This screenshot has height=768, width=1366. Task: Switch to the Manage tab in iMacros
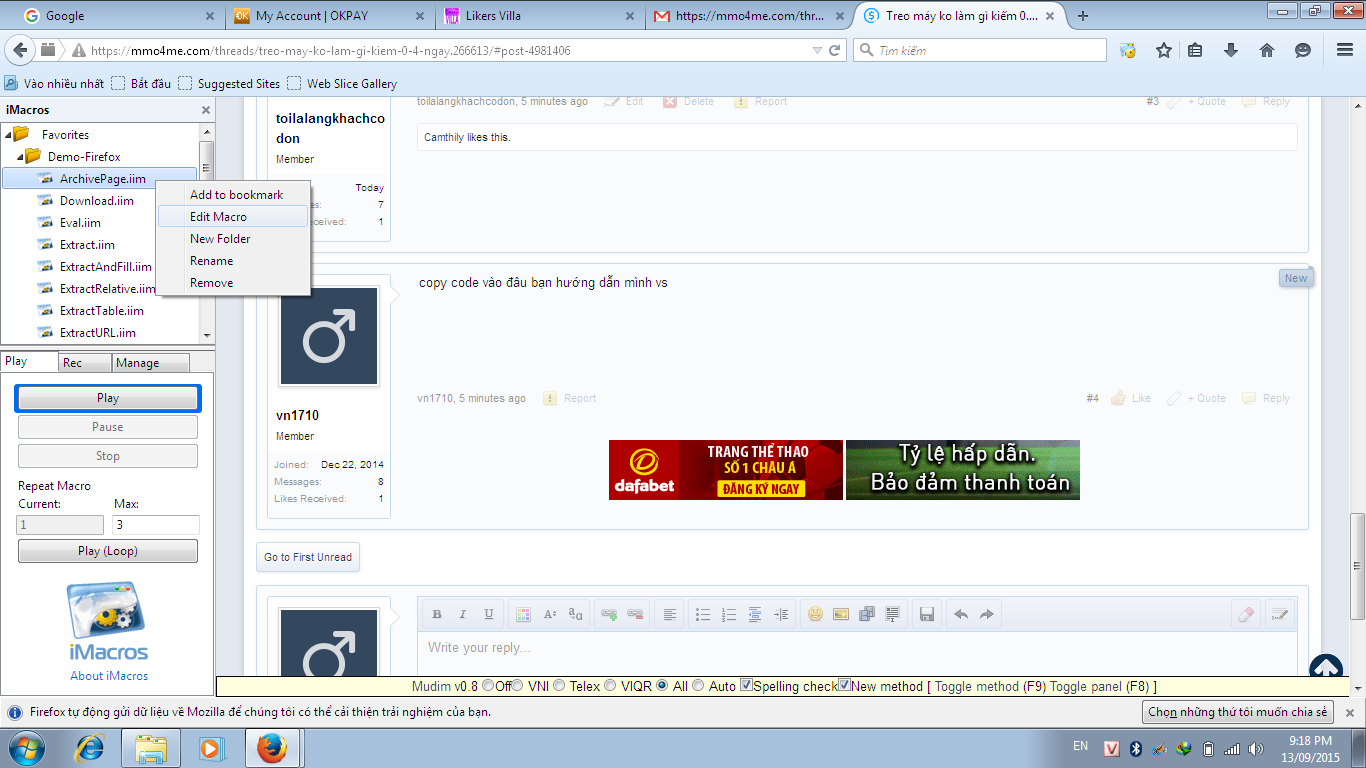[150, 363]
